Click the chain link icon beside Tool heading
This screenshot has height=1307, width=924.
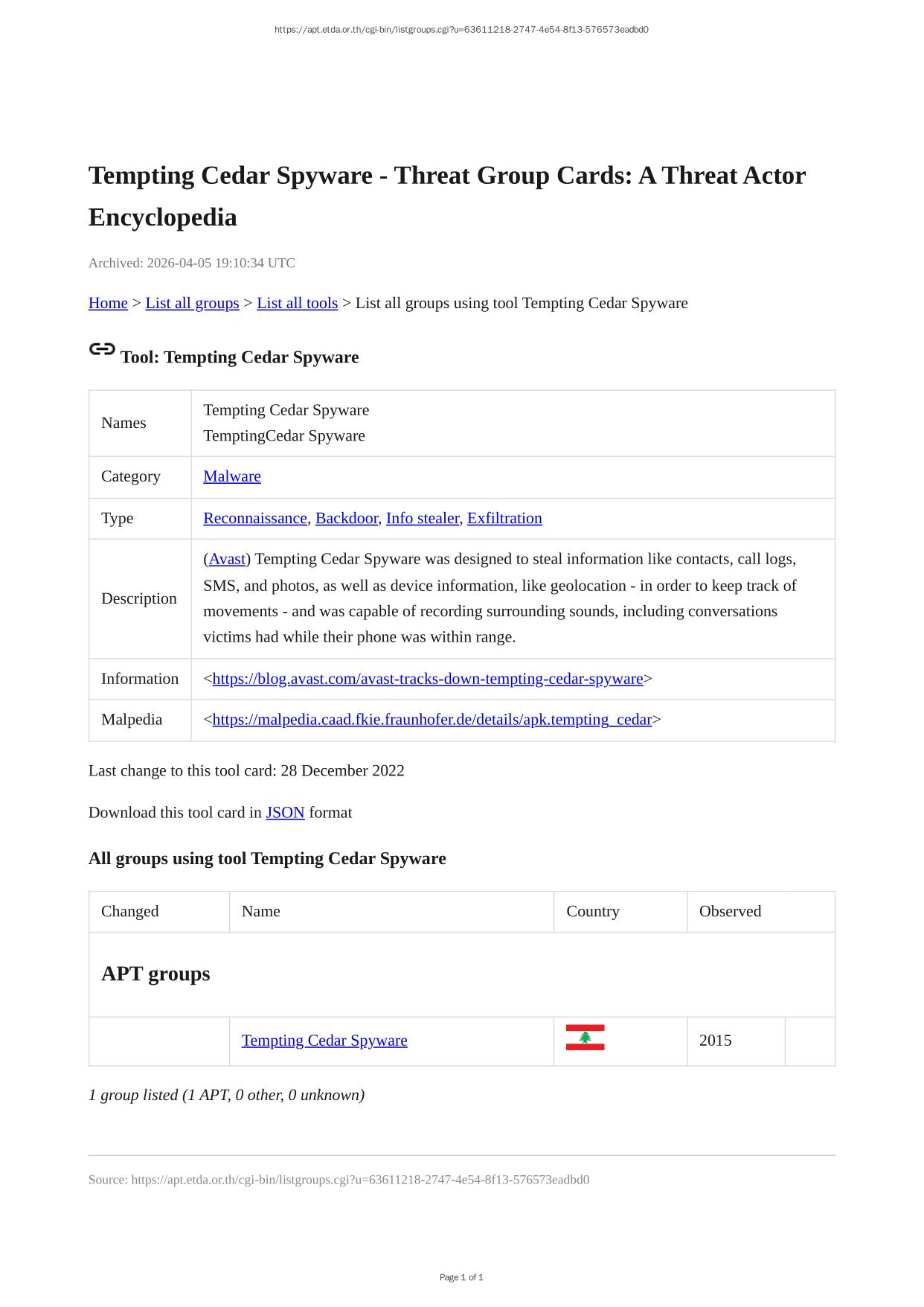[102, 349]
